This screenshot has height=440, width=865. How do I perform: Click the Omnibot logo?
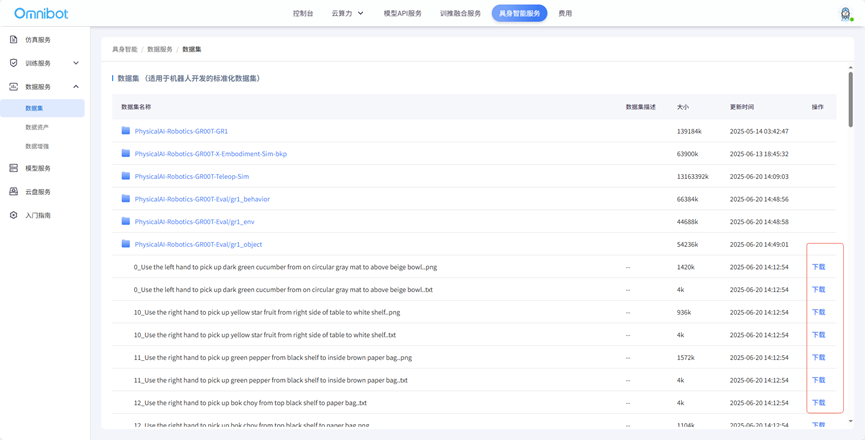[41, 13]
